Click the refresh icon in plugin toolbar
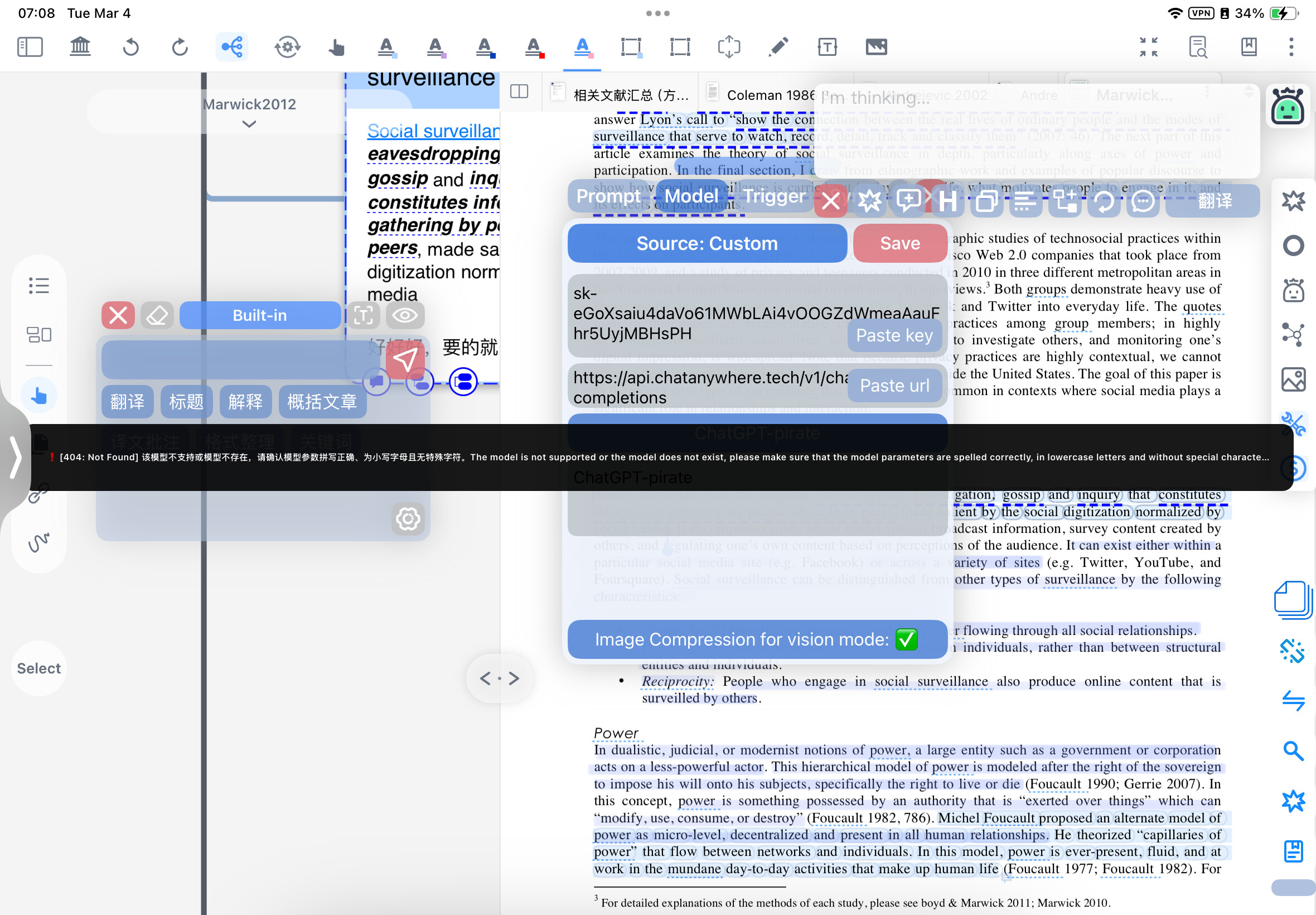1316x915 pixels. click(x=1104, y=201)
